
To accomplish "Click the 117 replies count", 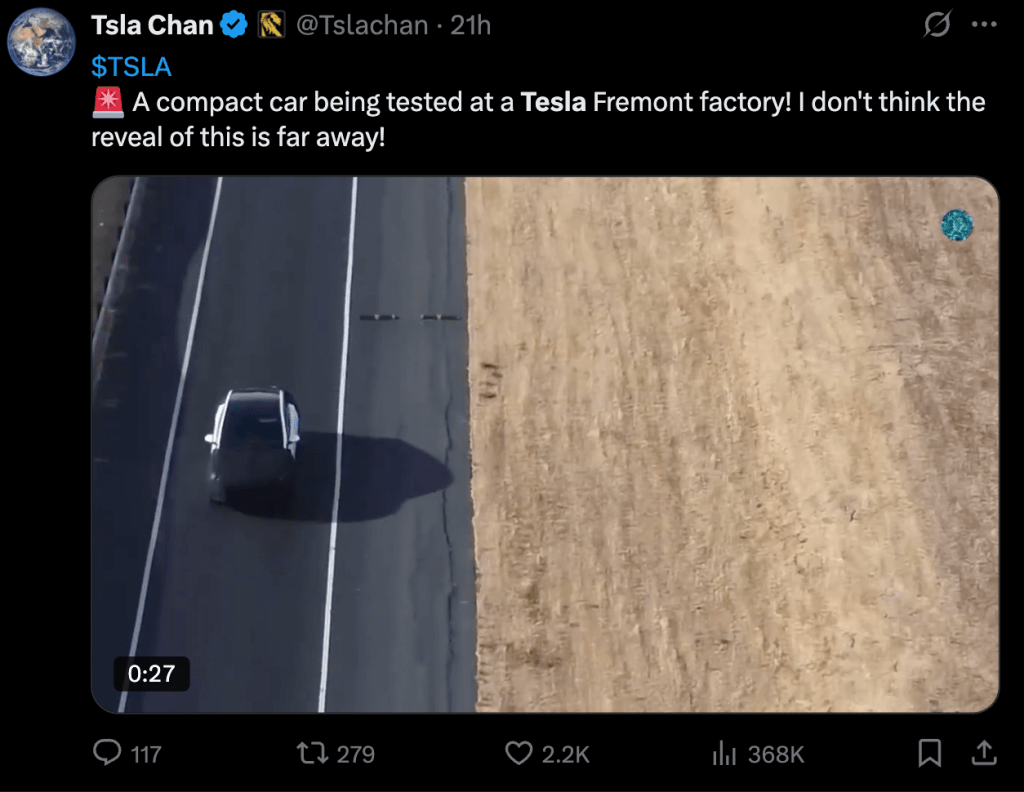I will click(x=146, y=755).
